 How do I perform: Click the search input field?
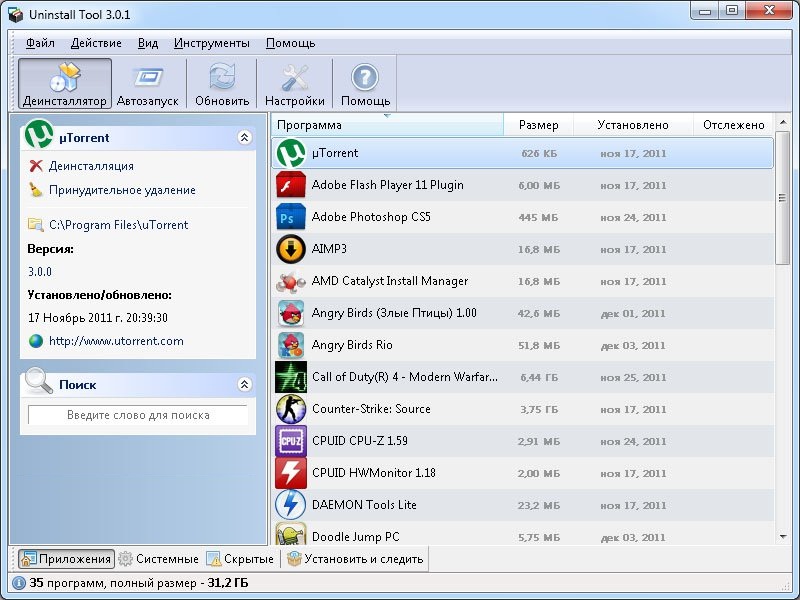tap(138, 415)
